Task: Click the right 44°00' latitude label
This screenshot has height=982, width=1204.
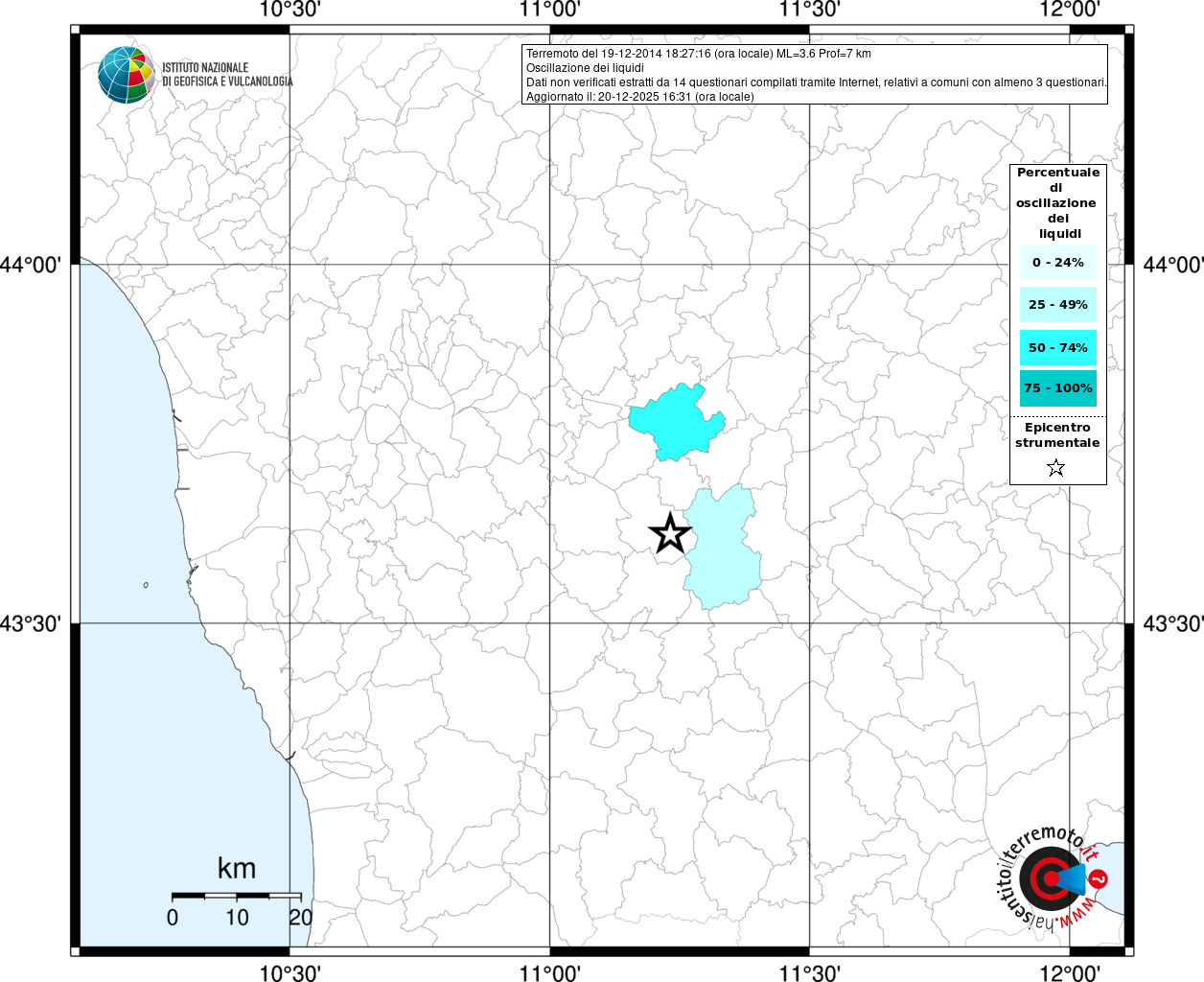Action: [x=1173, y=264]
